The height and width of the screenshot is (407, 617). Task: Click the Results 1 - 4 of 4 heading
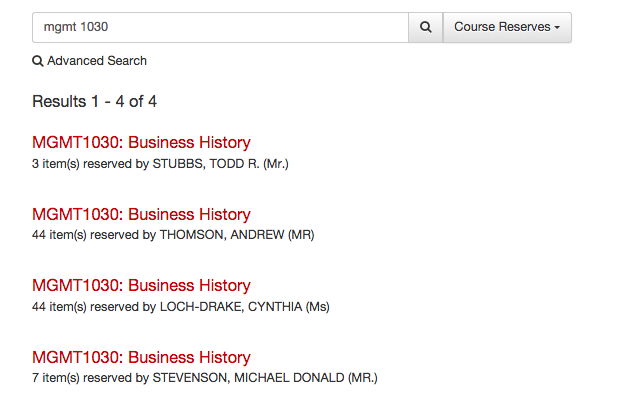click(94, 102)
